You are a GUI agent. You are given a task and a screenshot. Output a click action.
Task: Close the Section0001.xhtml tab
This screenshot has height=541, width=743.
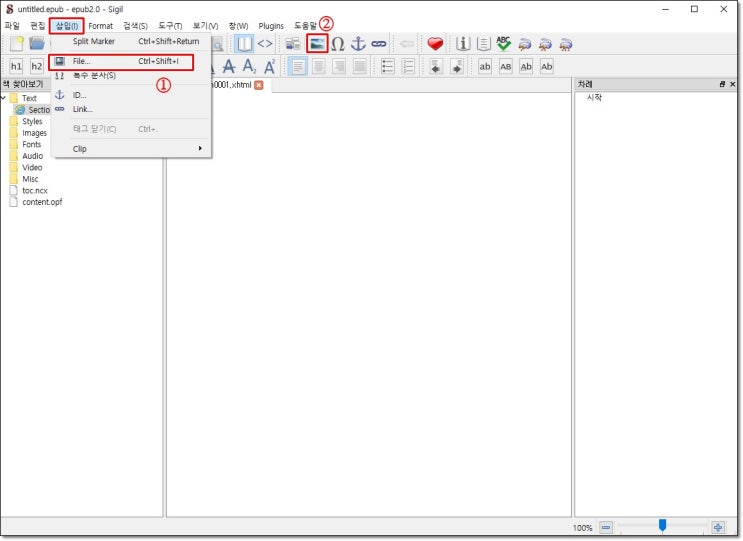tap(258, 85)
